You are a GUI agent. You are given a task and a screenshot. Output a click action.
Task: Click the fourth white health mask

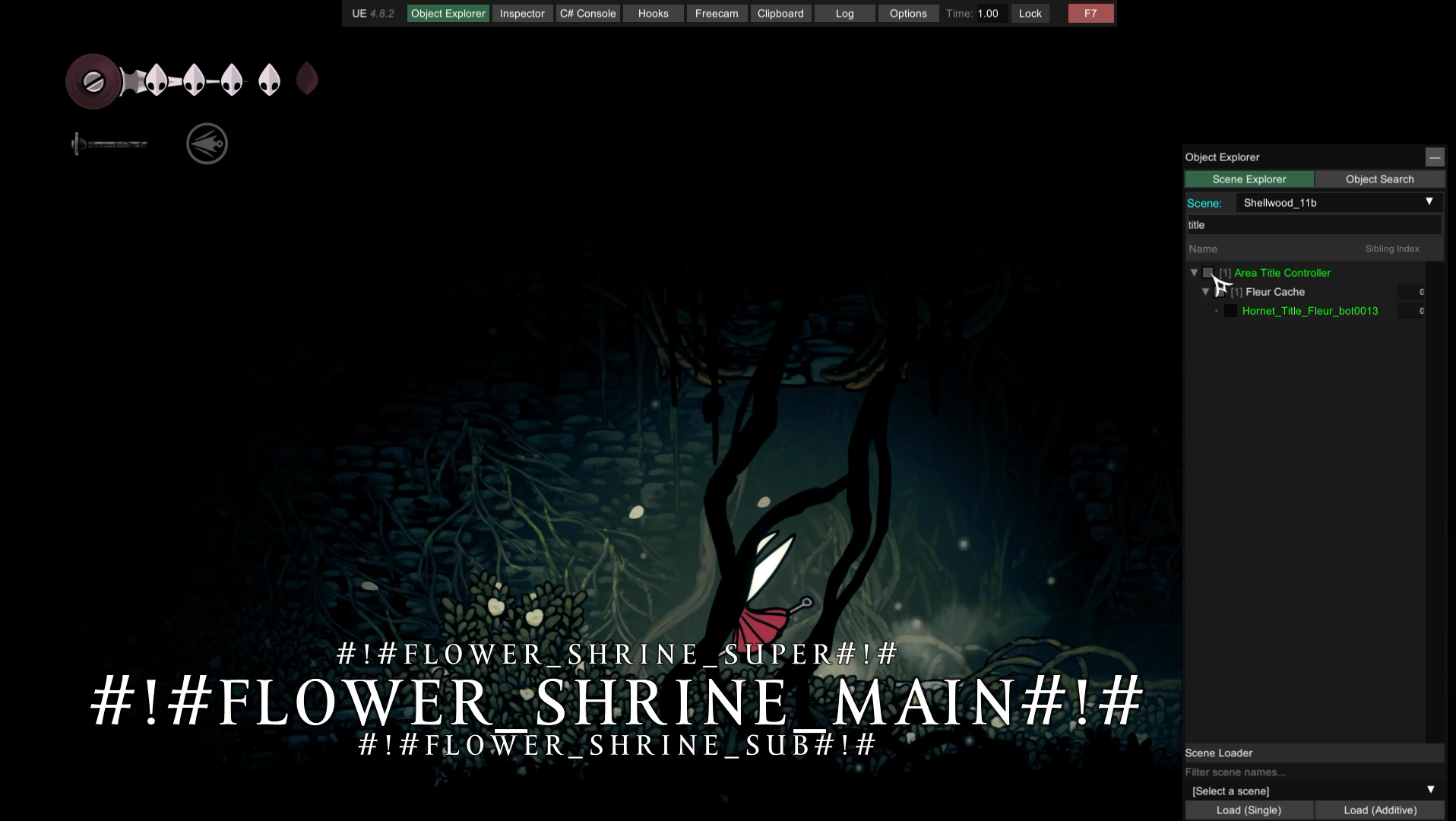(269, 79)
